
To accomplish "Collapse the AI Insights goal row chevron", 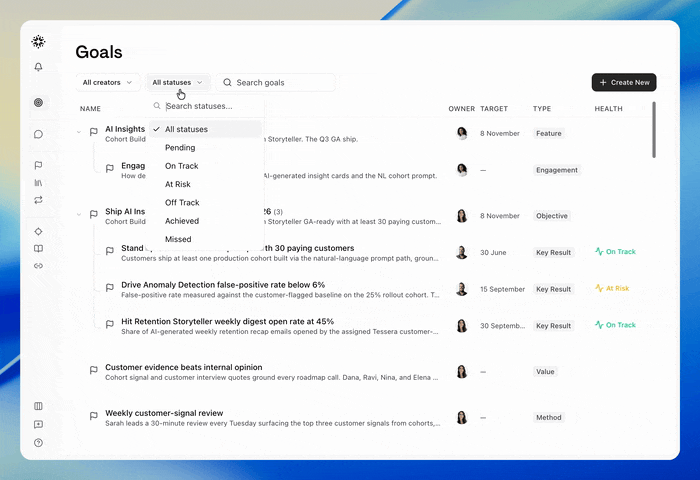I will tap(79, 132).
